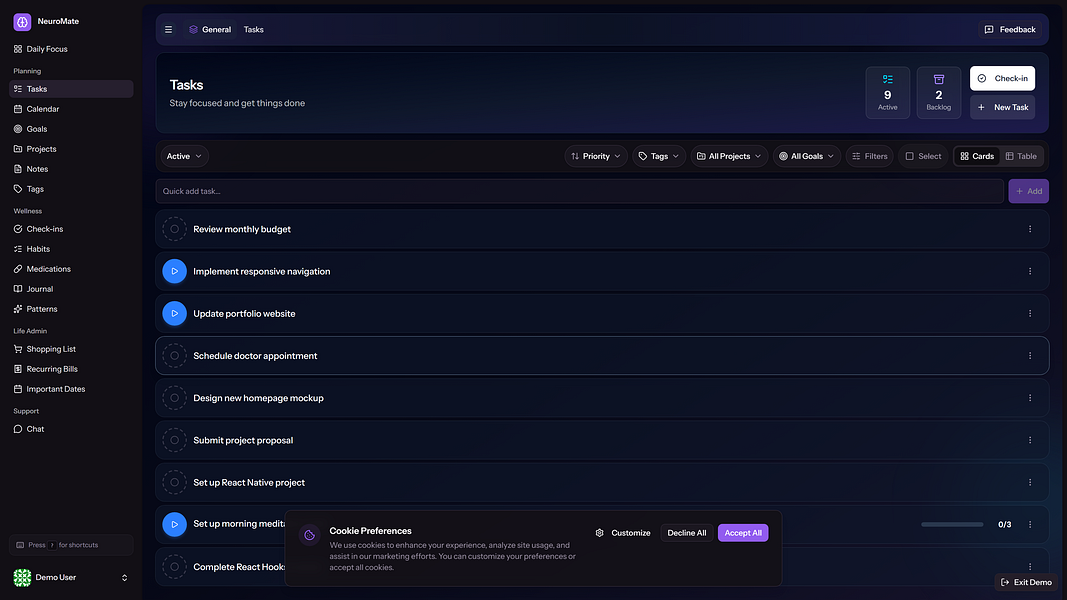Focus the Quick add task input
The height and width of the screenshot is (600, 1067).
click(x=580, y=191)
